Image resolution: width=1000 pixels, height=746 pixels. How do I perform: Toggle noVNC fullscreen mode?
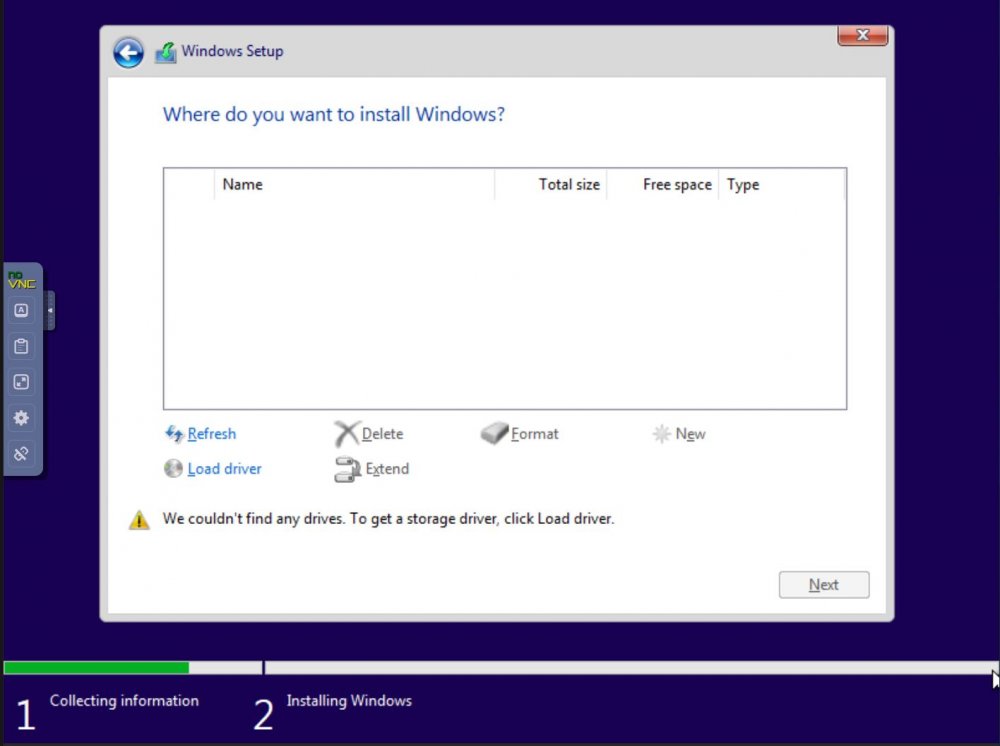click(21, 382)
